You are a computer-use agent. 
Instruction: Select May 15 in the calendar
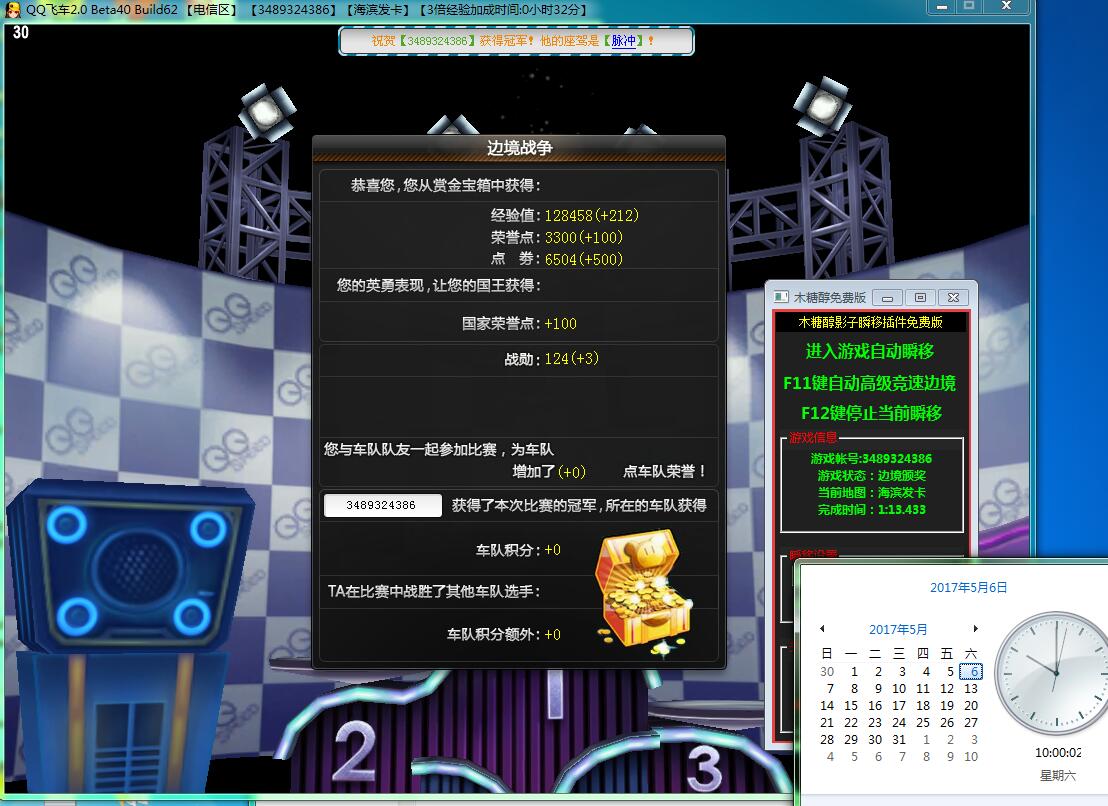(x=851, y=706)
